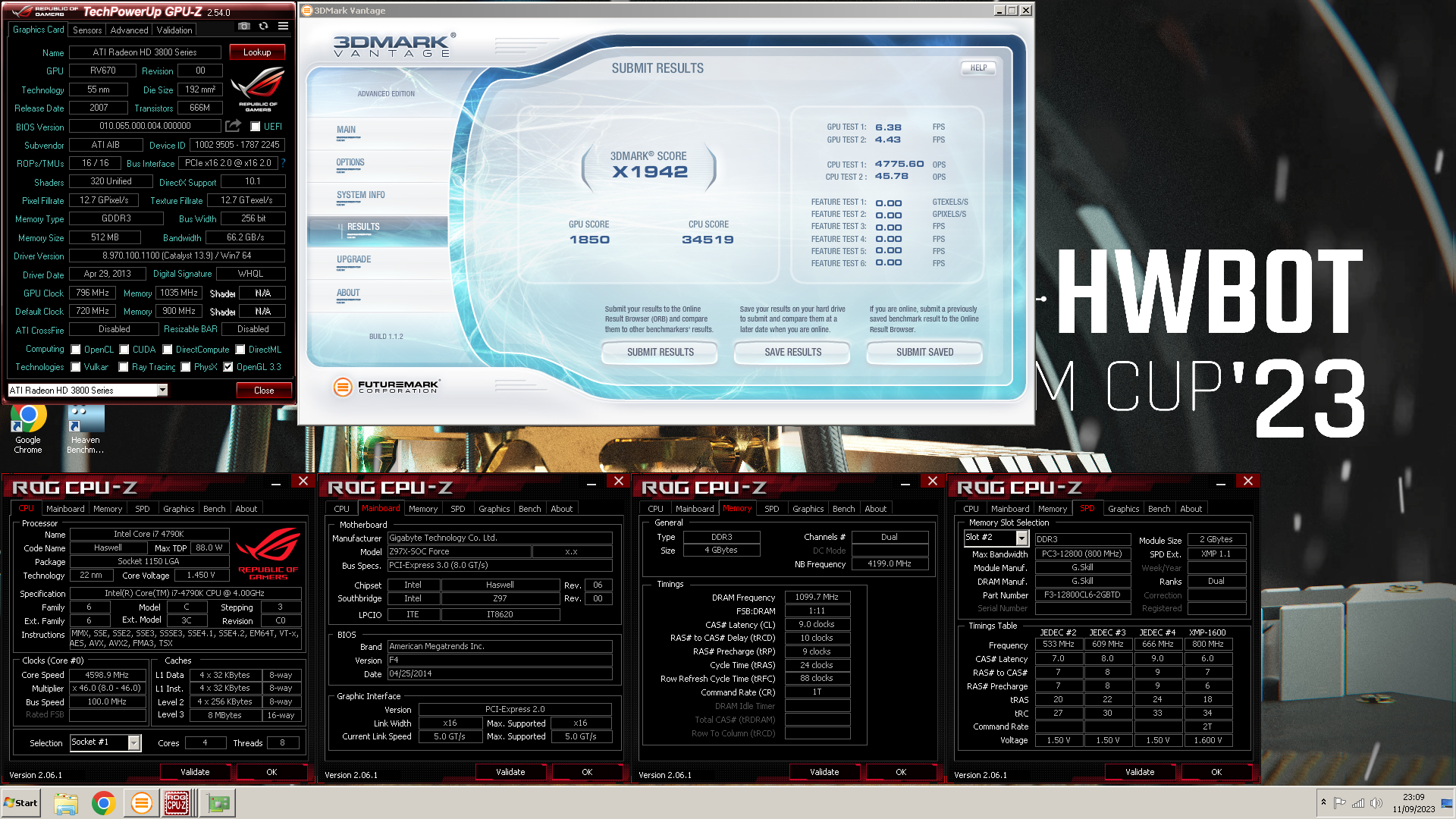Toggle the DirectCompute checkbox
1456x819 pixels.
[x=168, y=350]
